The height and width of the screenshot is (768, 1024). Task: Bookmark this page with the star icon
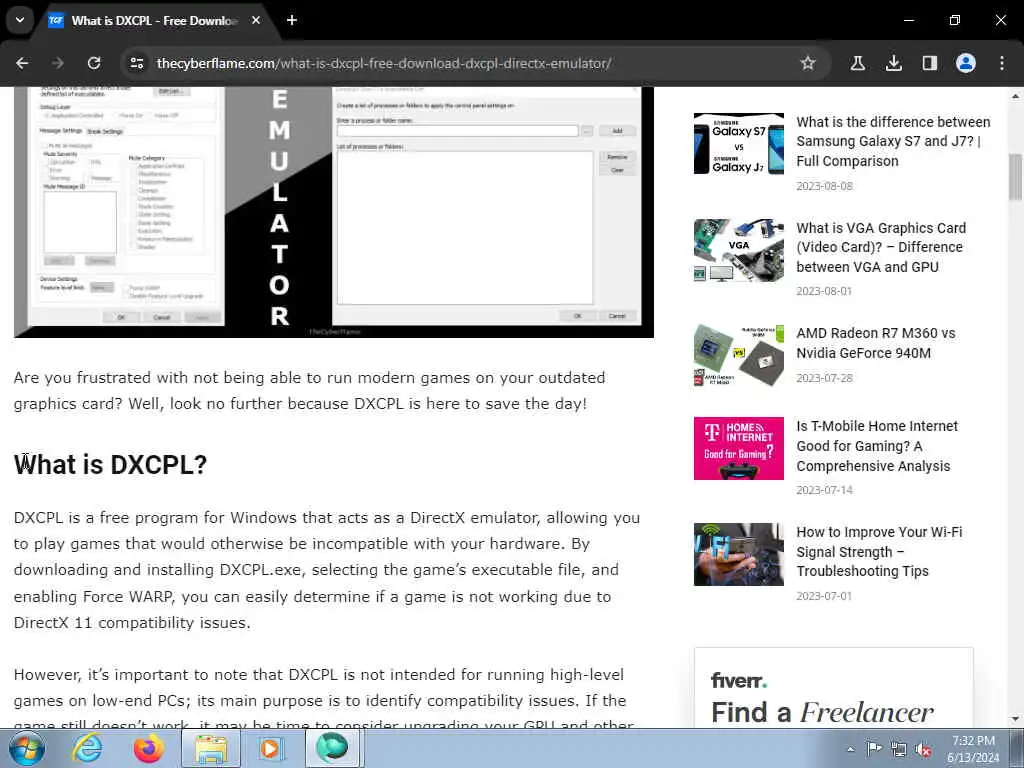[808, 63]
